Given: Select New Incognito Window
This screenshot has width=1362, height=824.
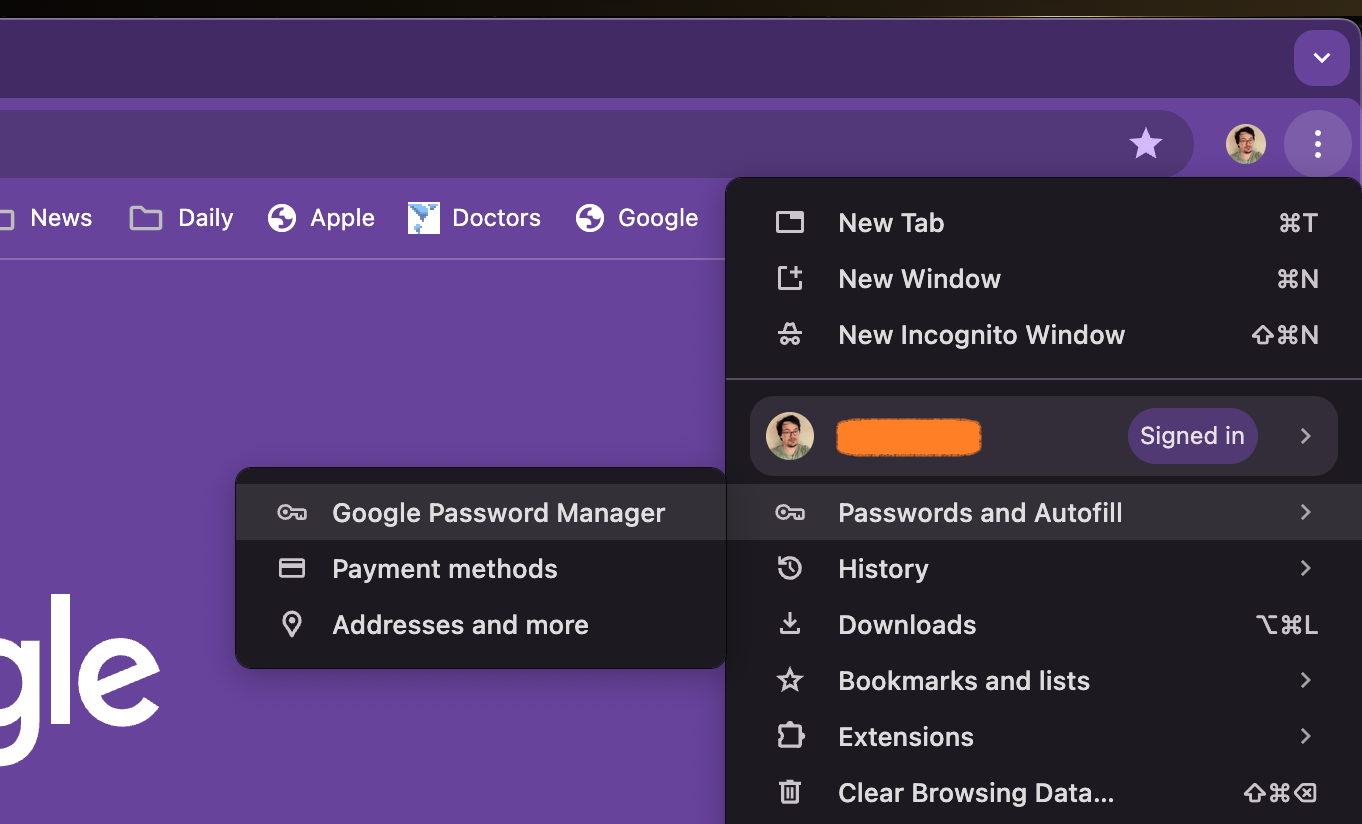Looking at the screenshot, I should coord(1044,335).
